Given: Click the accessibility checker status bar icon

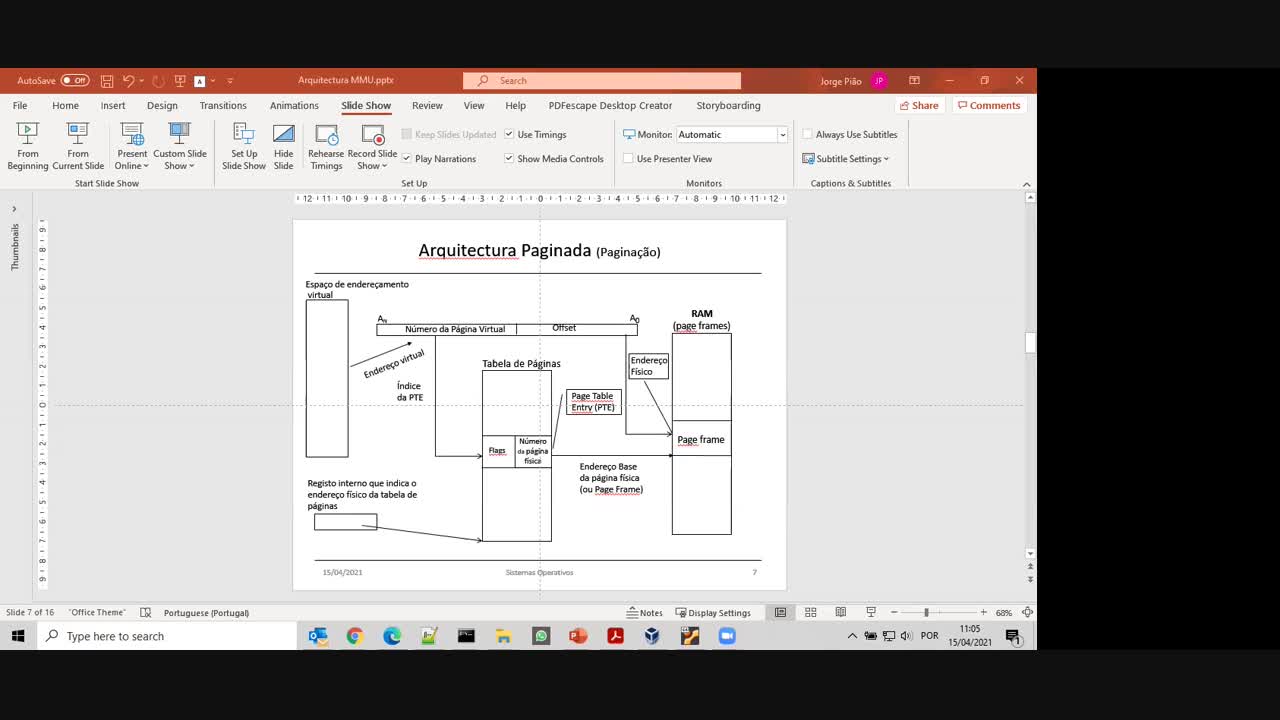Looking at the screenshot, I should [x=145, y=613].
